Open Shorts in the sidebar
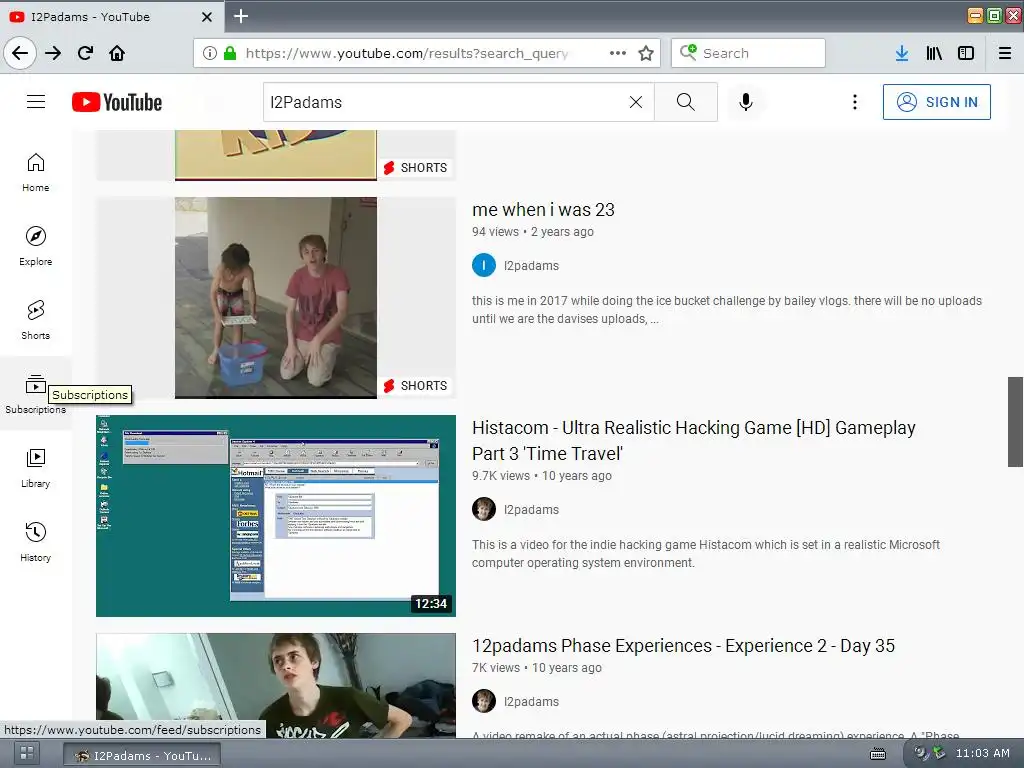Image resolution: width=1024 pixels, height=768 pixels. [35, 320]
